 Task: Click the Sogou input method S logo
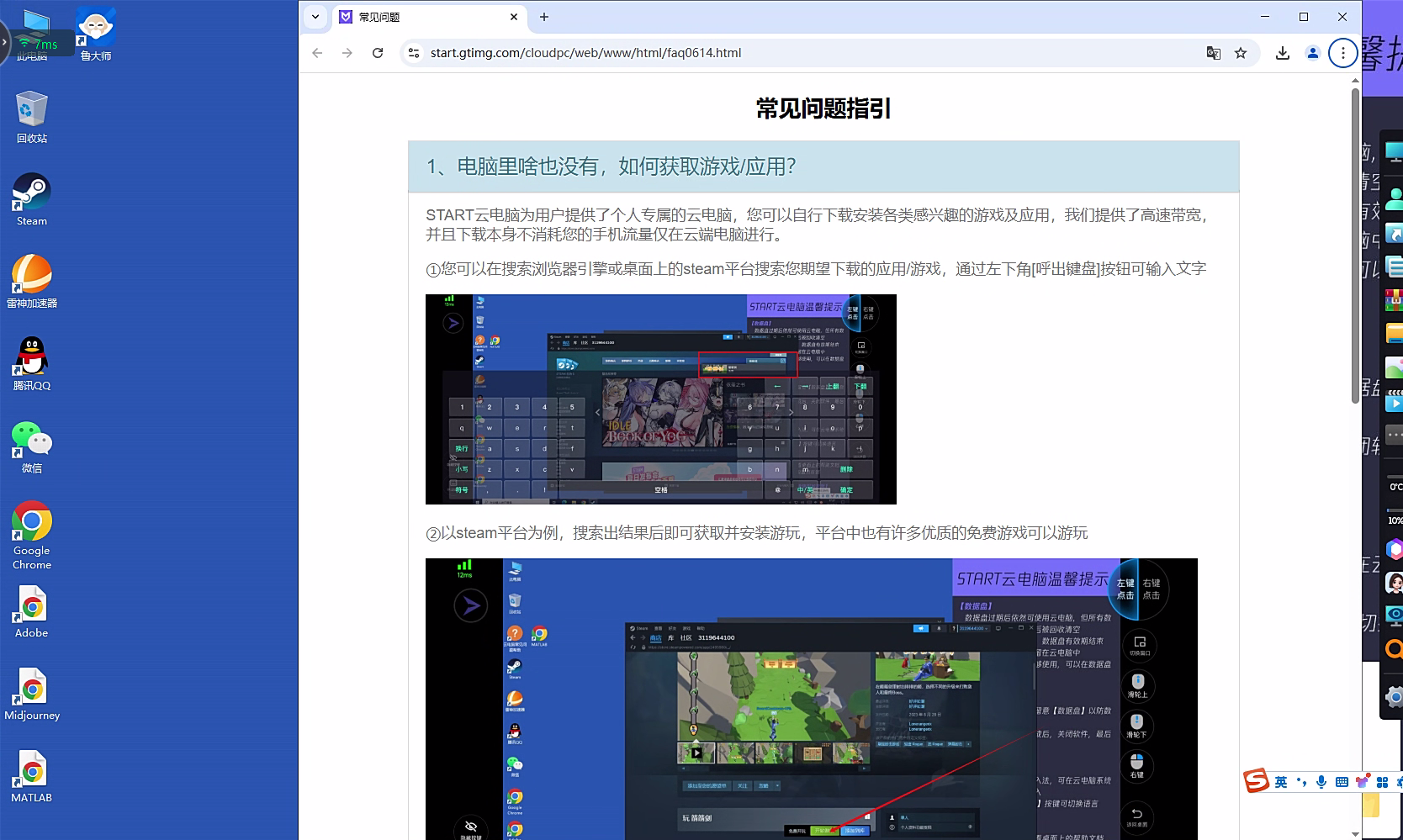tap(1257, 781)
